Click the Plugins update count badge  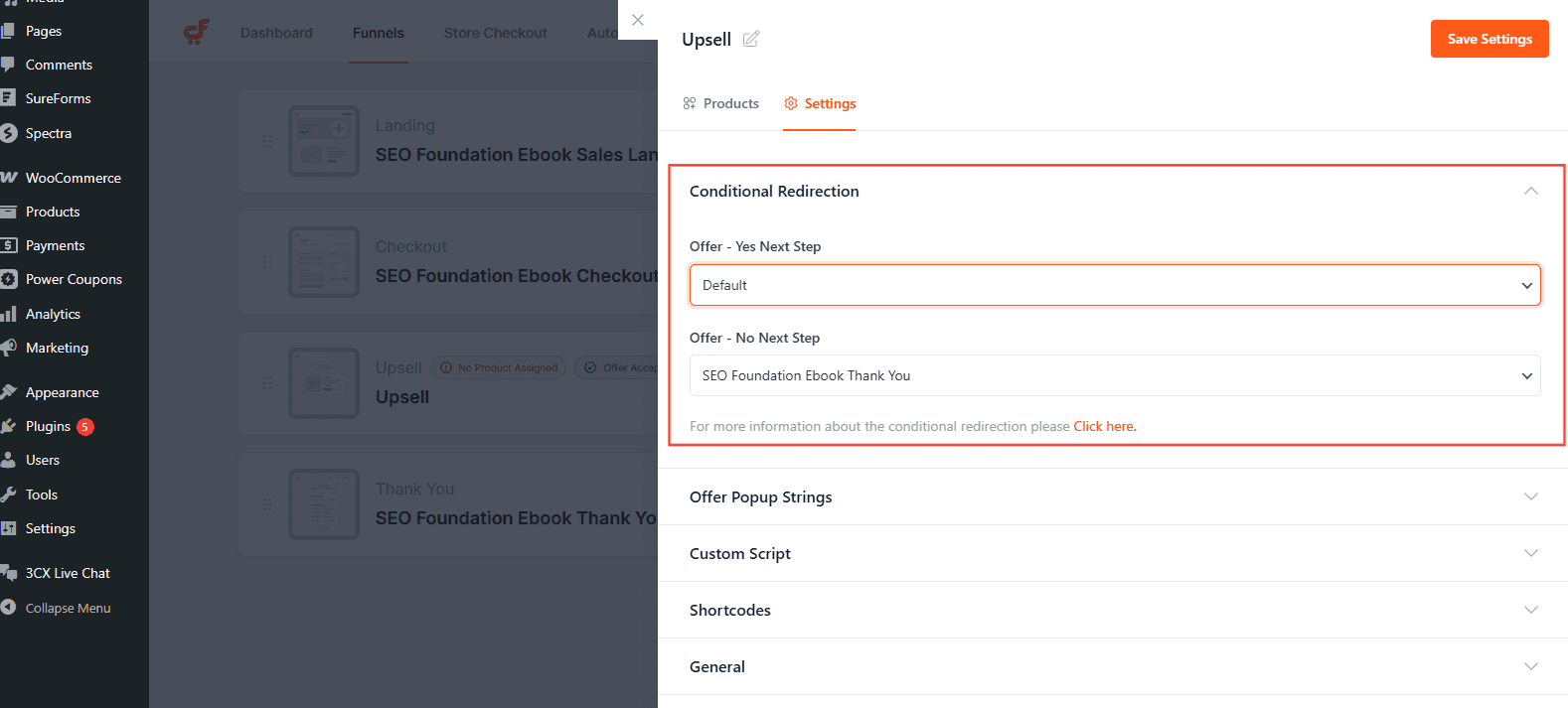[x=85, y=427]
